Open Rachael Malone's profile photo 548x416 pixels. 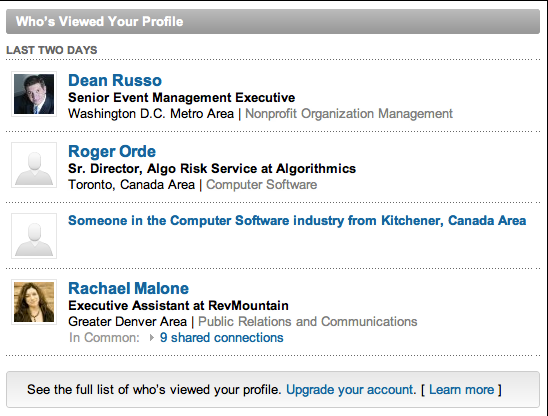(34, 302)
